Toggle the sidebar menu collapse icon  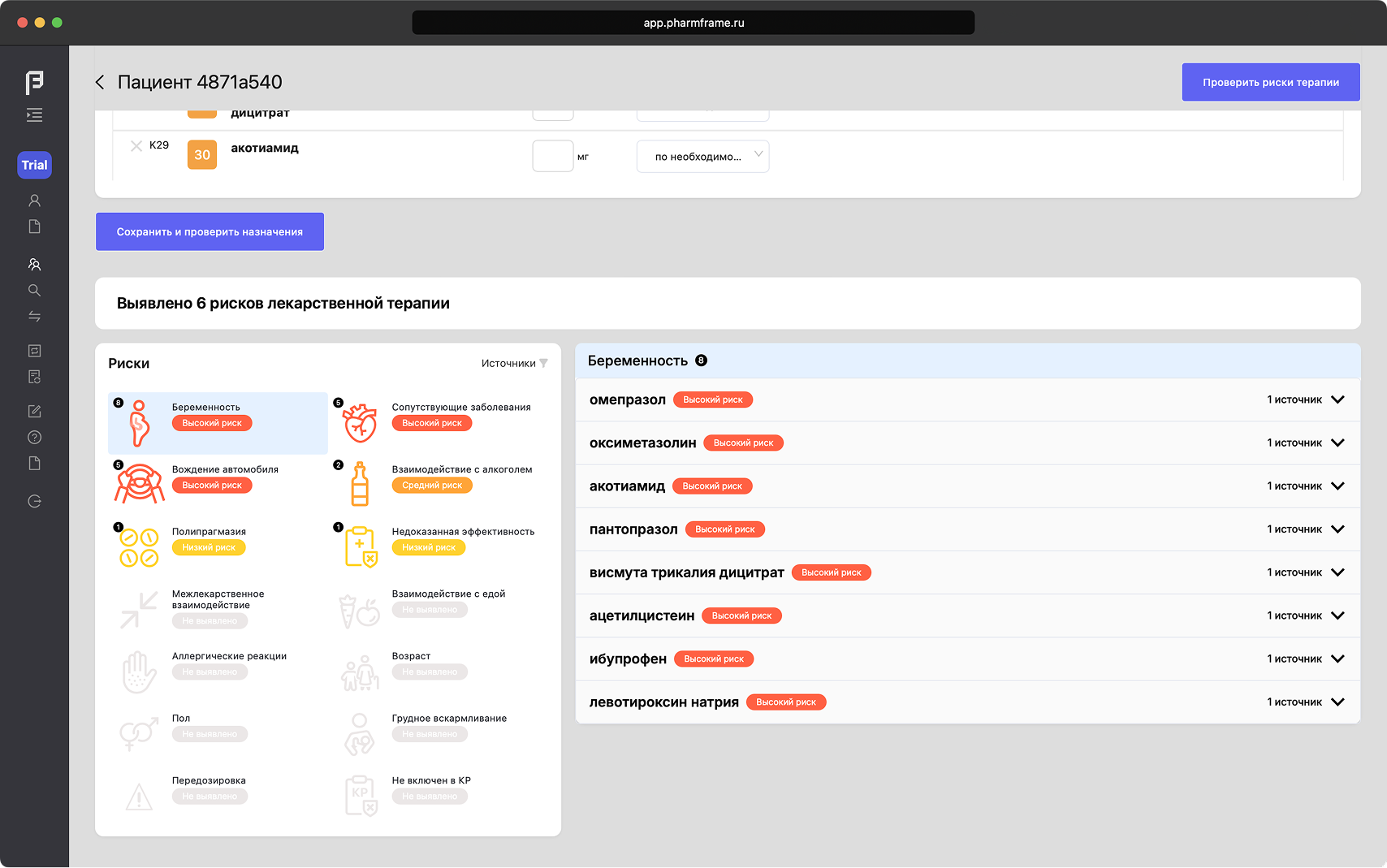tap(34, 115)
